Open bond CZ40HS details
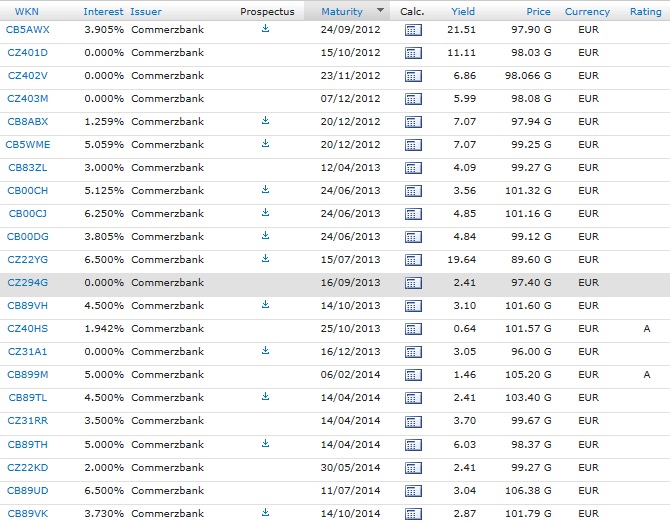This screenshot has height=522, width=670. pos(28,328)
